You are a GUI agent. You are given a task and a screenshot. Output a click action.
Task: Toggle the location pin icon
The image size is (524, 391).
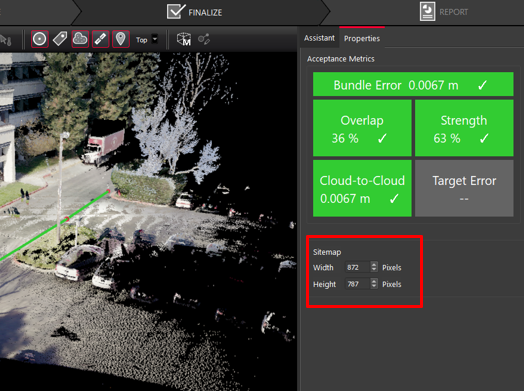[x=121, y=39]
